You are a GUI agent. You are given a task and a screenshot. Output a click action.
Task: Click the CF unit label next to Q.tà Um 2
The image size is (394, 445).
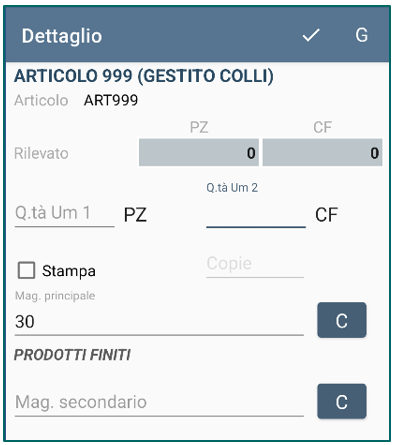click(x=326, y=215)
